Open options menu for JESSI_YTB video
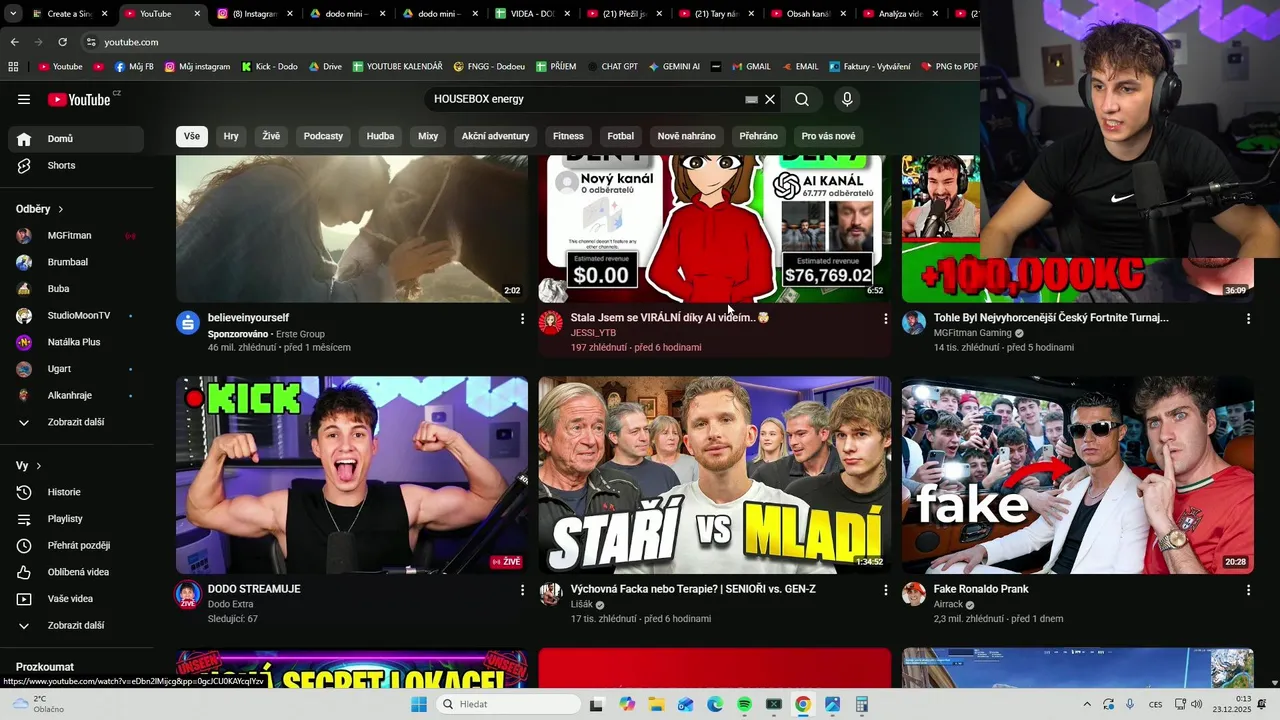 click(885, 318)
